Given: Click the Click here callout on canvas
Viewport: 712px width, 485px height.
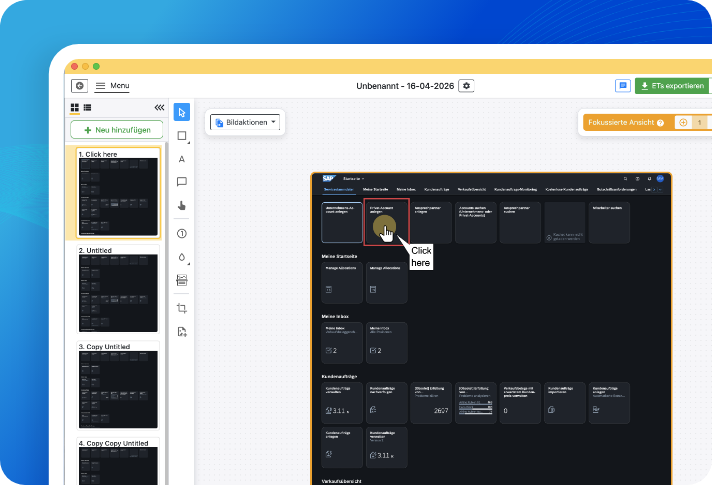Looking at the screenshot, I should click(x=421, y=257).
